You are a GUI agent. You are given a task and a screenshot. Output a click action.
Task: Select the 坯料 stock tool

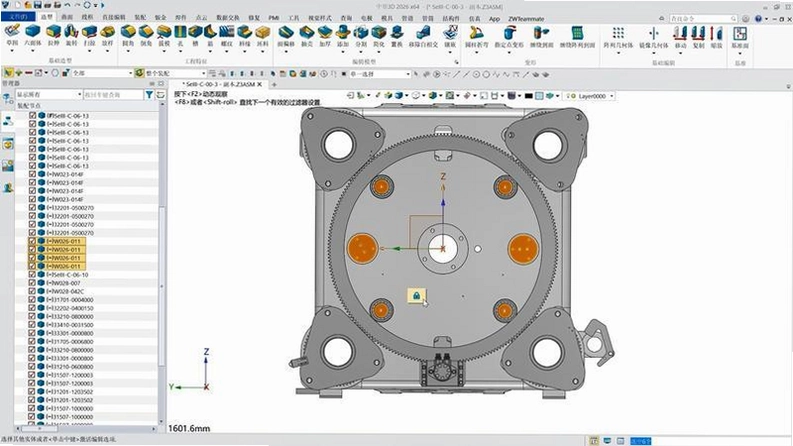tap(262, 35)
